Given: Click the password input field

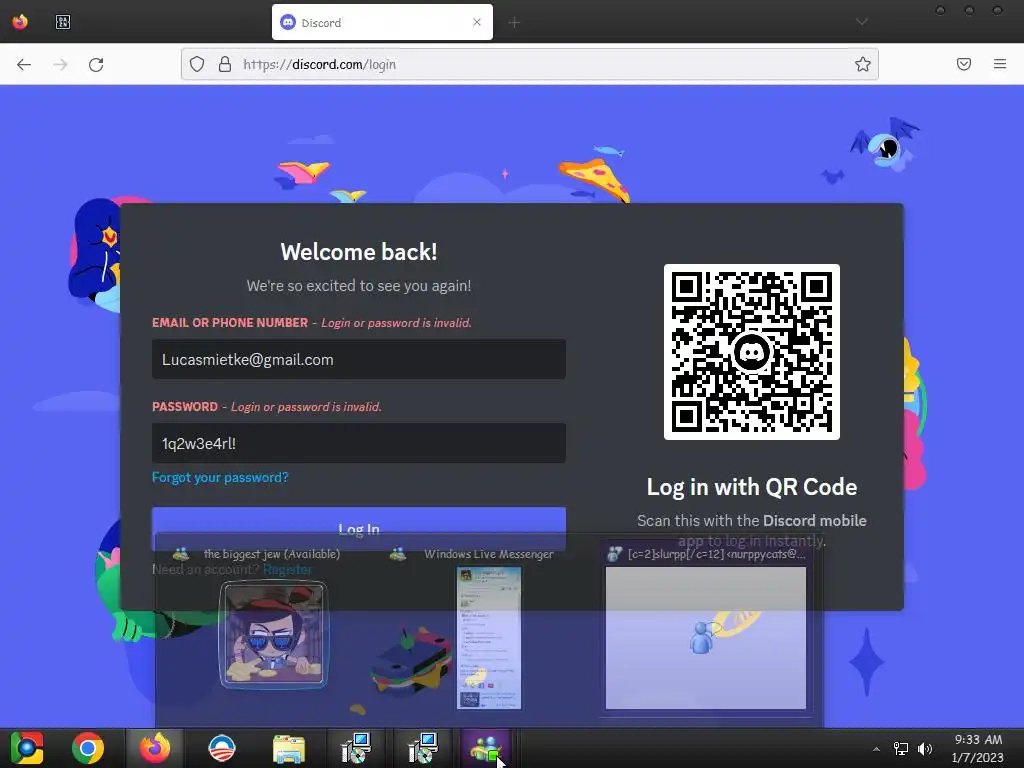Looking at the screenshot, I should 359,443.
